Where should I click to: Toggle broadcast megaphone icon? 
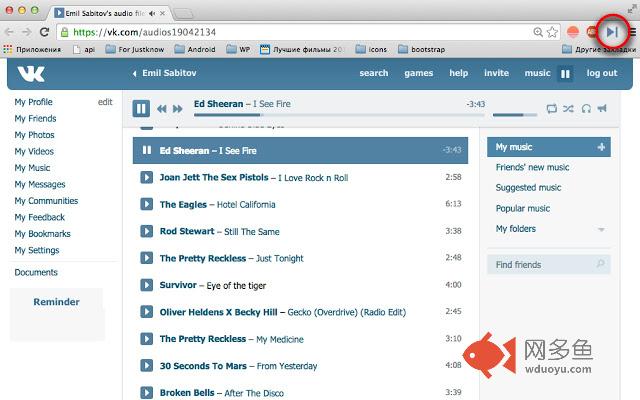[x=602, y=108]
